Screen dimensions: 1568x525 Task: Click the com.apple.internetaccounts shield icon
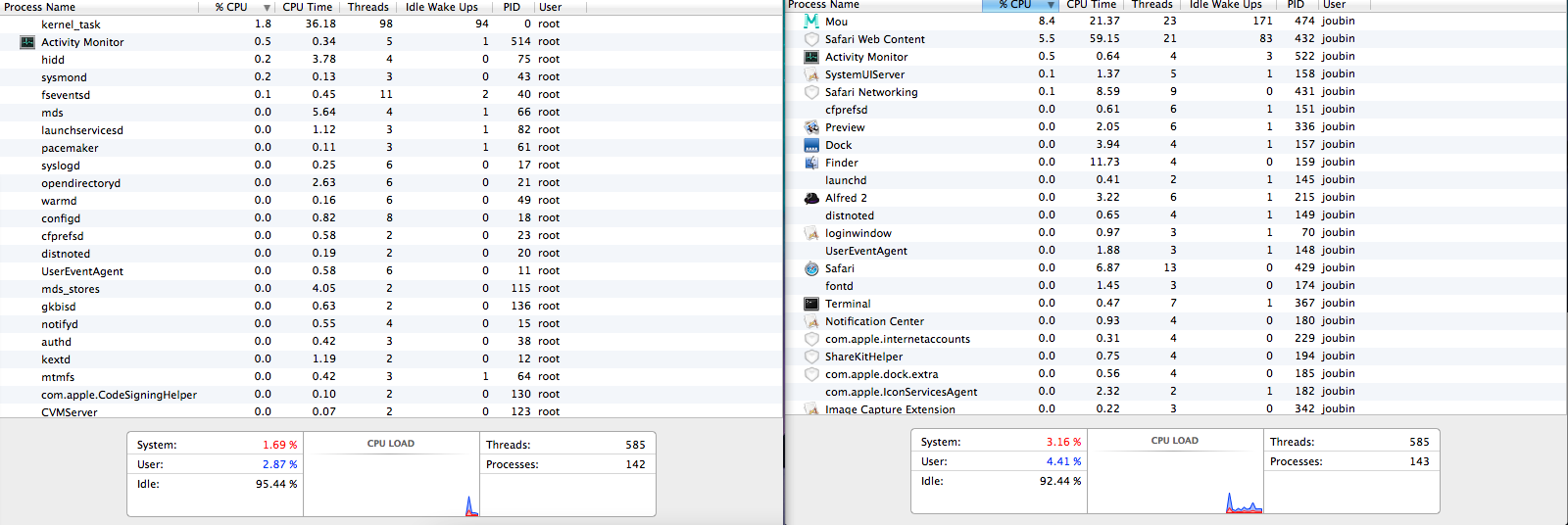coord(811,339)
